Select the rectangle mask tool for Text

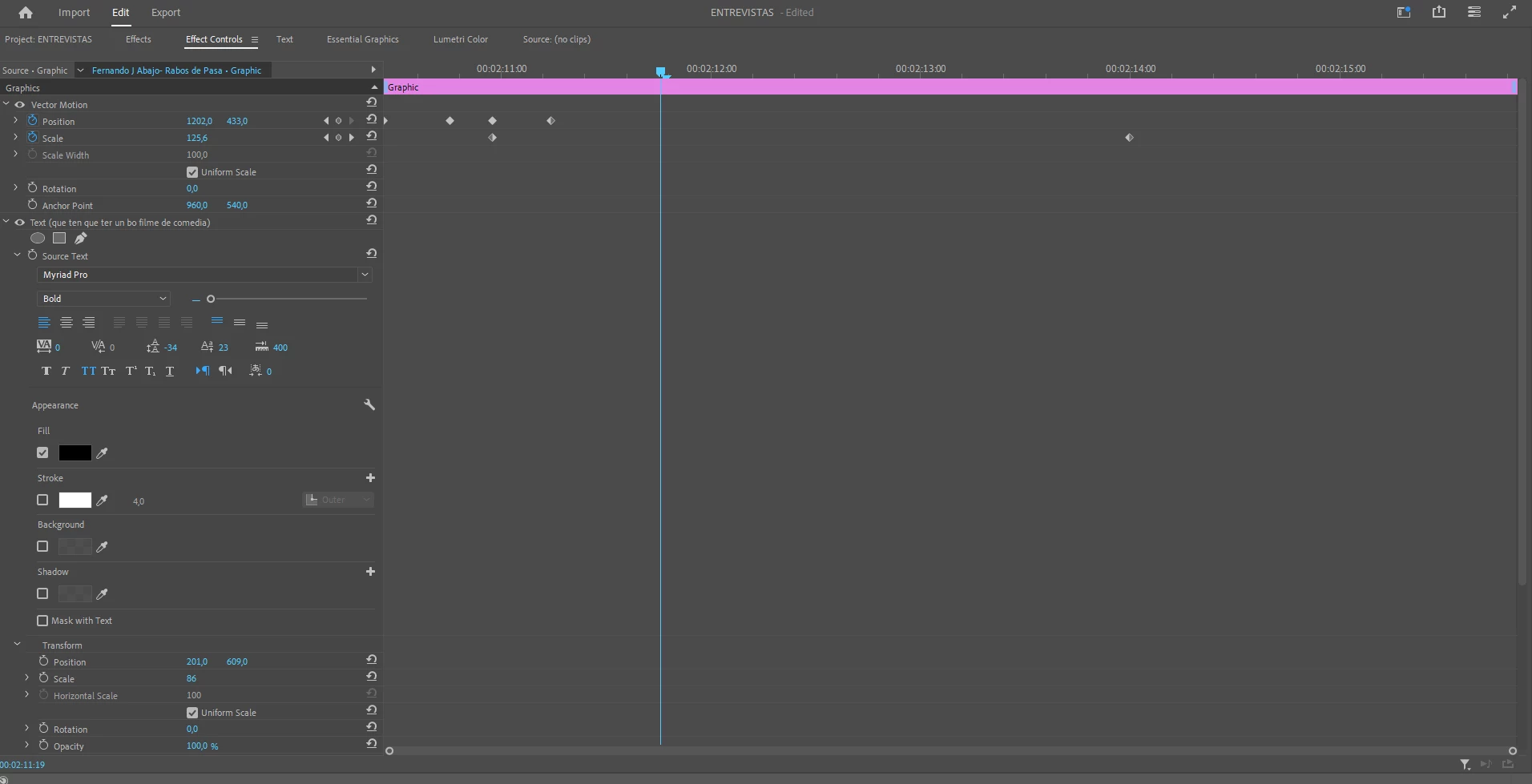(59, 238)
